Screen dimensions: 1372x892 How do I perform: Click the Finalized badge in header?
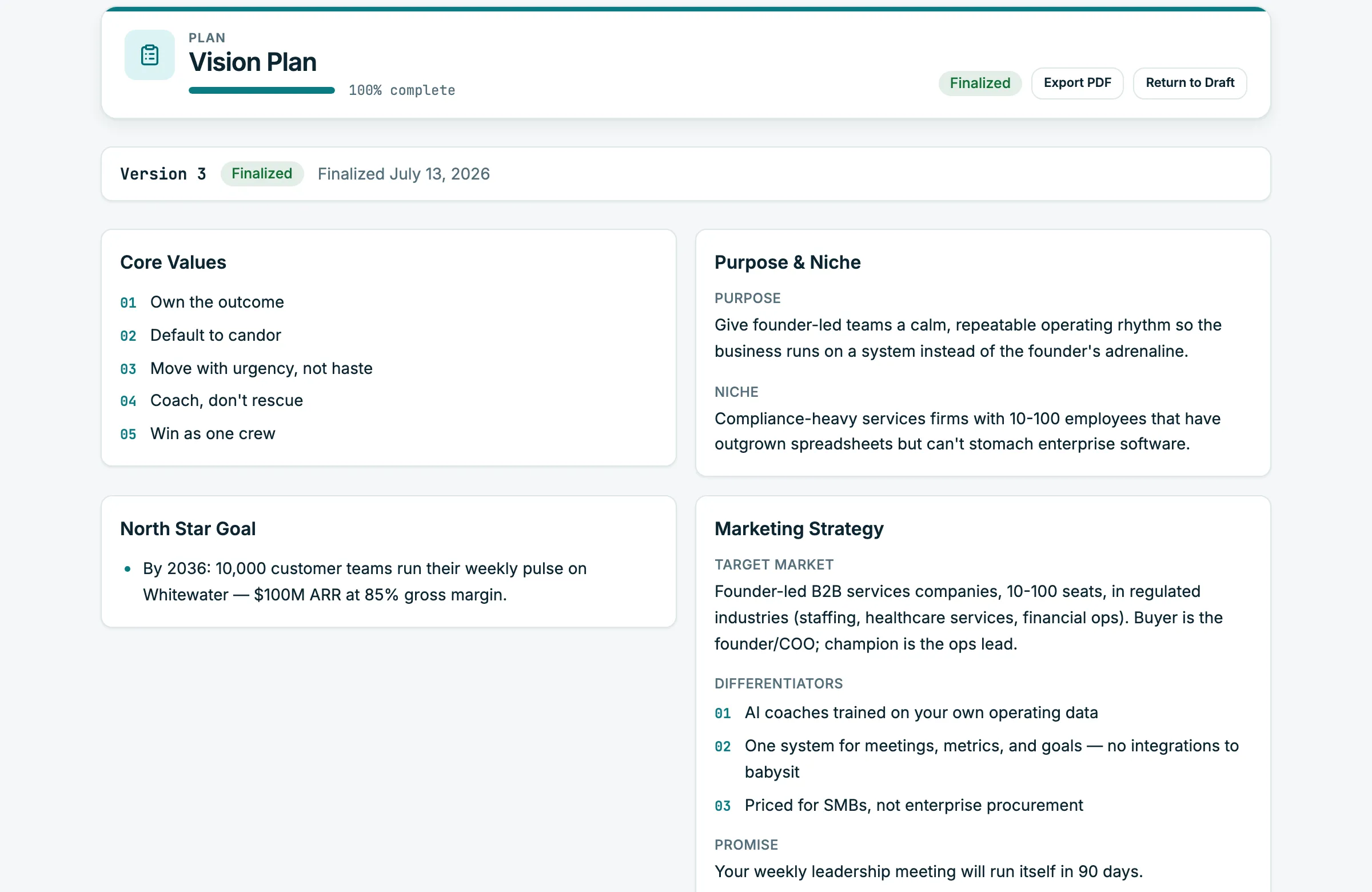[x=979, y=83]
